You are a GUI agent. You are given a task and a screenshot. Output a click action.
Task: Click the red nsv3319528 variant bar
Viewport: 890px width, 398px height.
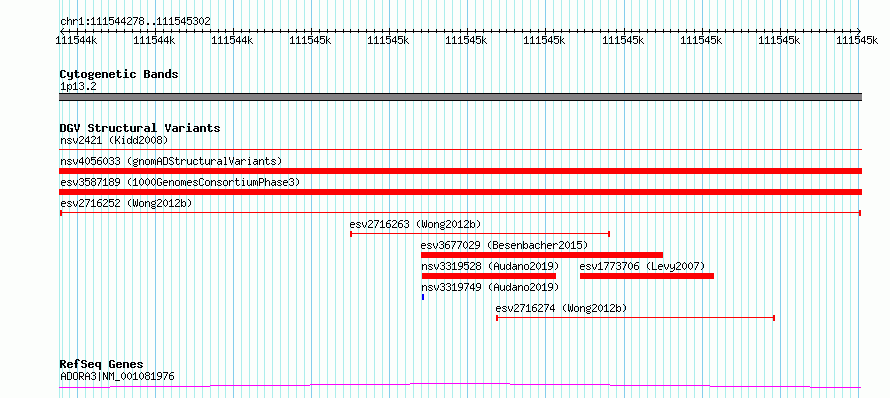[x=488, y=276]
